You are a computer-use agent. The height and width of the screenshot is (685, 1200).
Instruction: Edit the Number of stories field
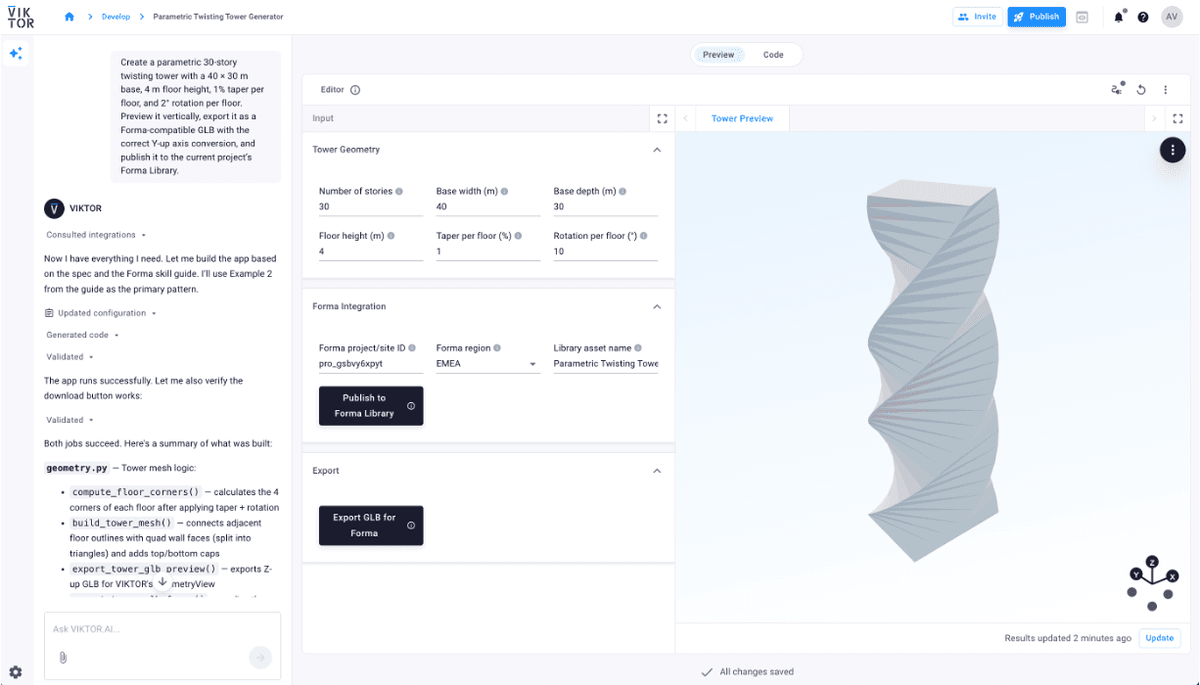pyautogui.click(x=371, y=207)
